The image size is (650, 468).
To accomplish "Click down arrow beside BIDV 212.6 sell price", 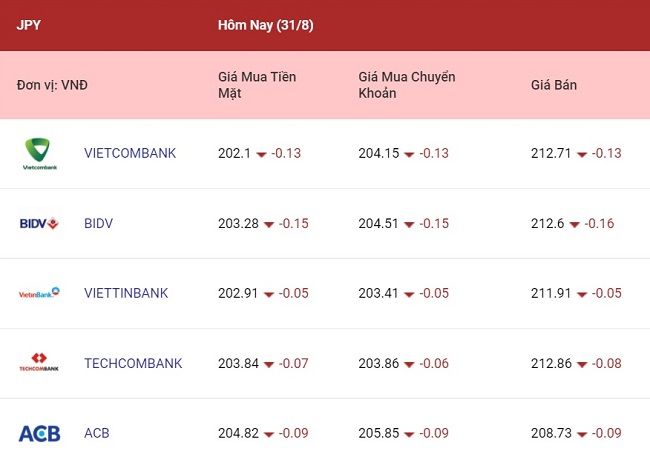I will coord(575,225).
